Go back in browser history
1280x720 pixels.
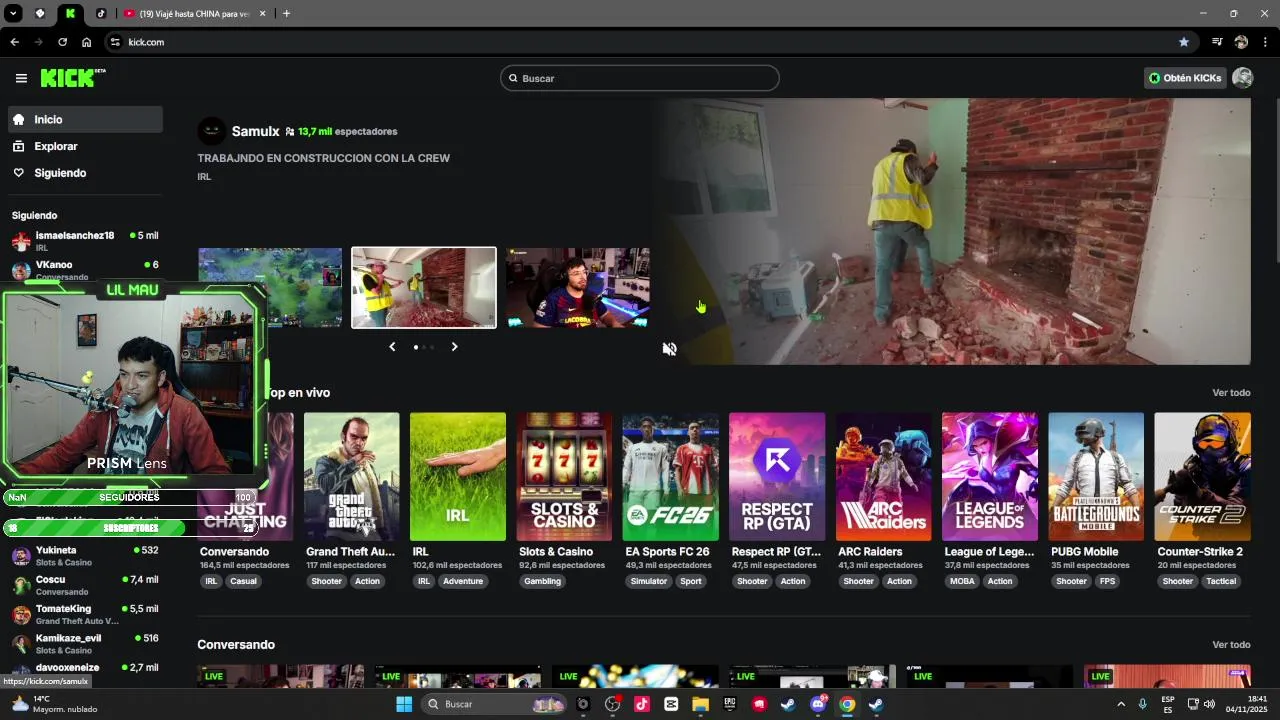pos(14,42)
